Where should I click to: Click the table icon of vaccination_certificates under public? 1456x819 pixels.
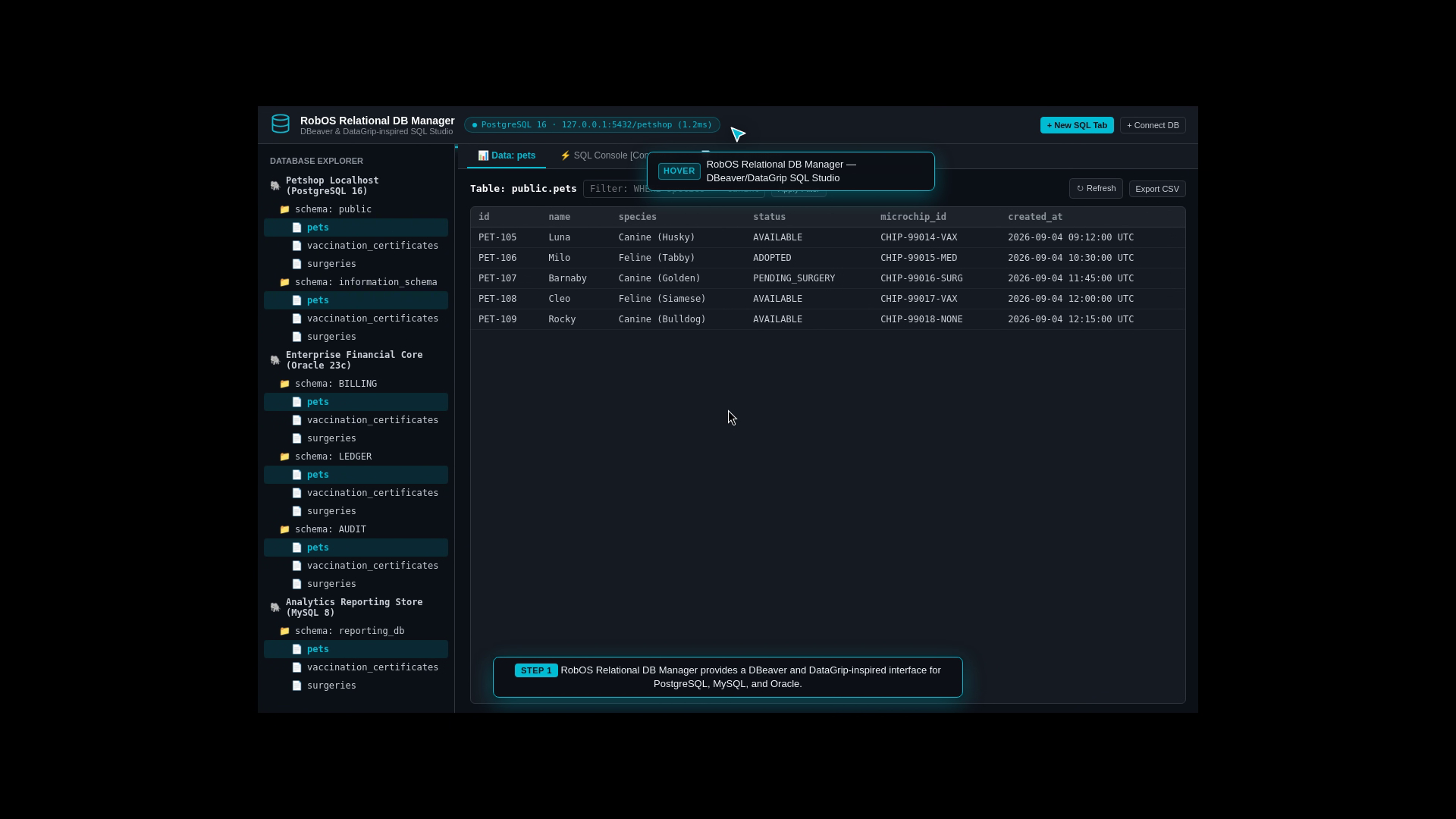(x=297, y=246)
